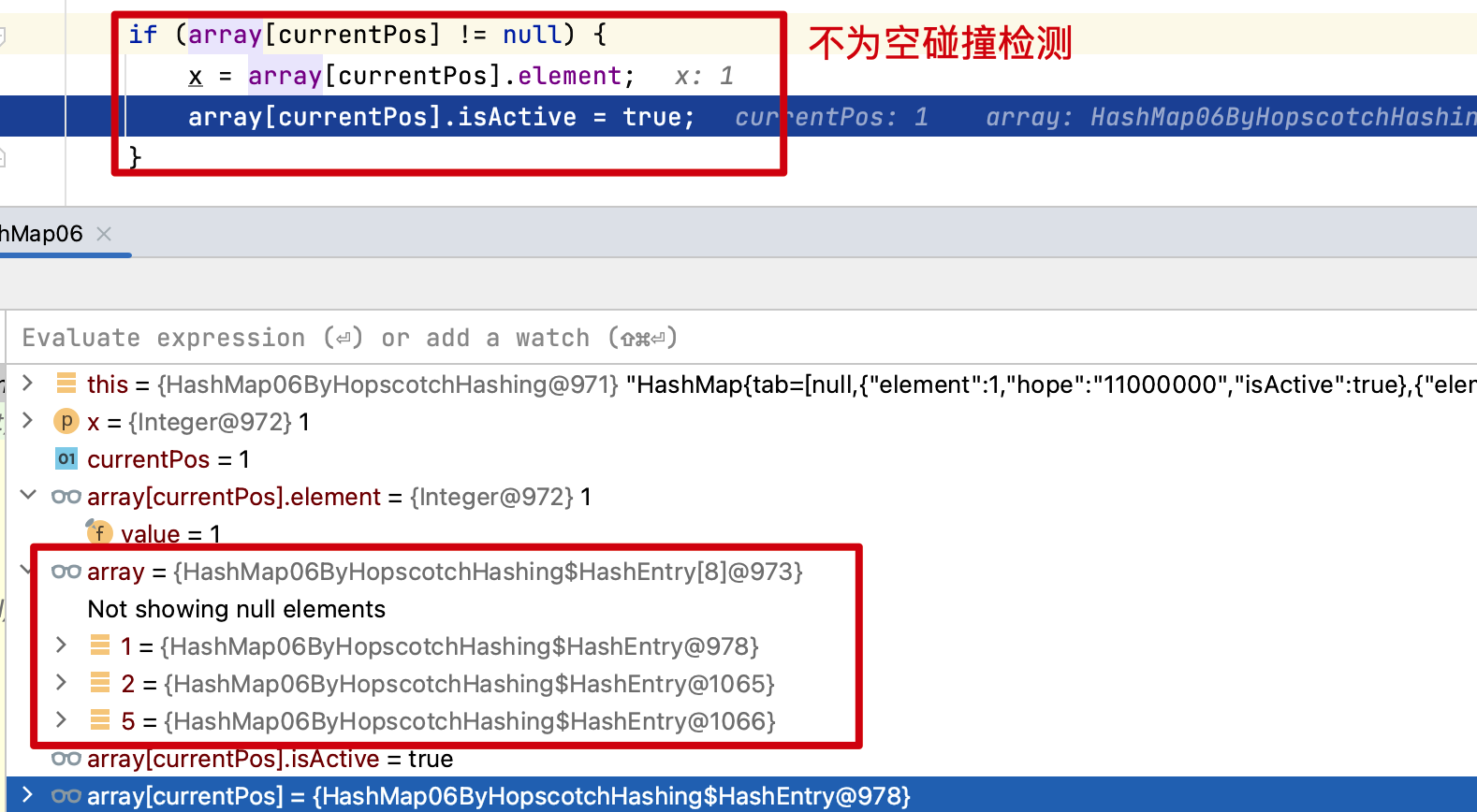Expand array entry 2 HashEntry@1065
1477x812 pixels.
click(x=62, y=682)
